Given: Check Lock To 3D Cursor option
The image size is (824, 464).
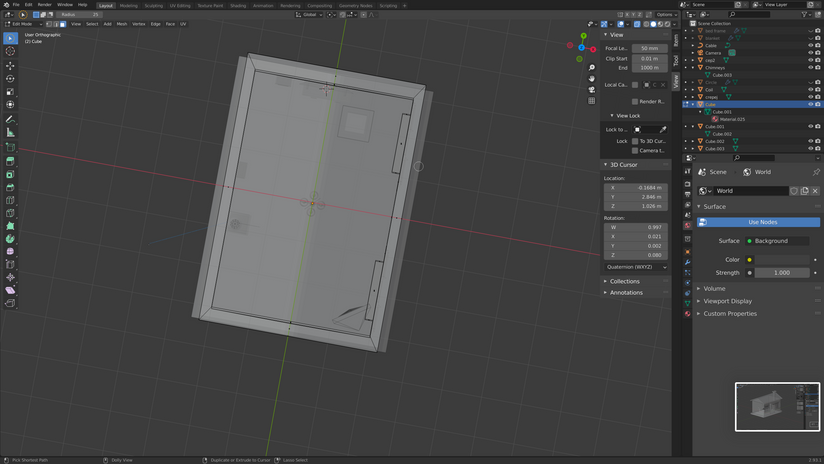Looking at the screenshot, I should (x=635, y=141).
